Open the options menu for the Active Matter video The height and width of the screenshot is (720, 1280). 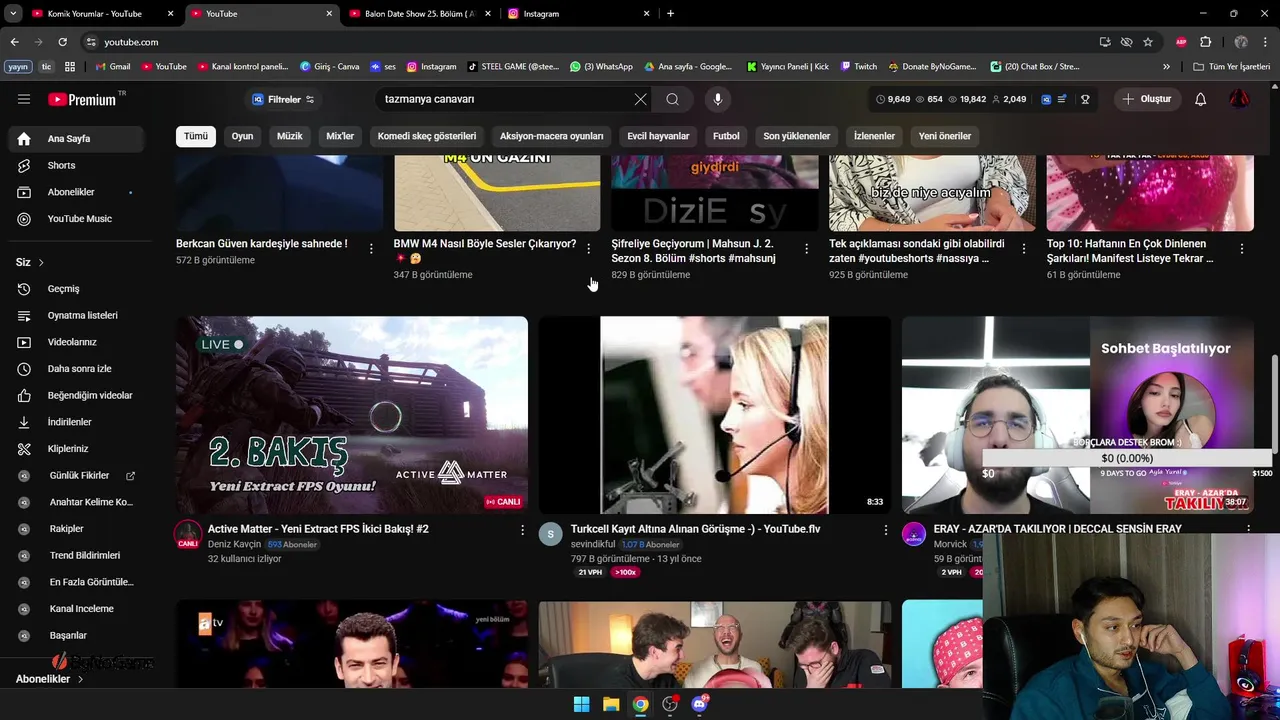[x=521, y=530]
